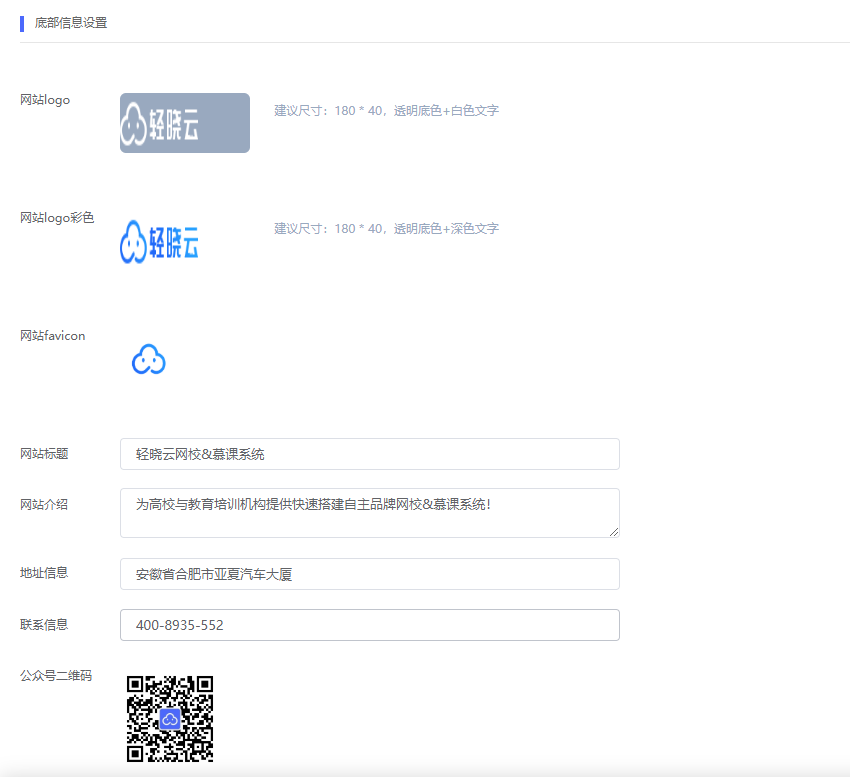
Task: Click into the 网站介绍 textarea
Action: pyautogui.click(x=370, y=513)
